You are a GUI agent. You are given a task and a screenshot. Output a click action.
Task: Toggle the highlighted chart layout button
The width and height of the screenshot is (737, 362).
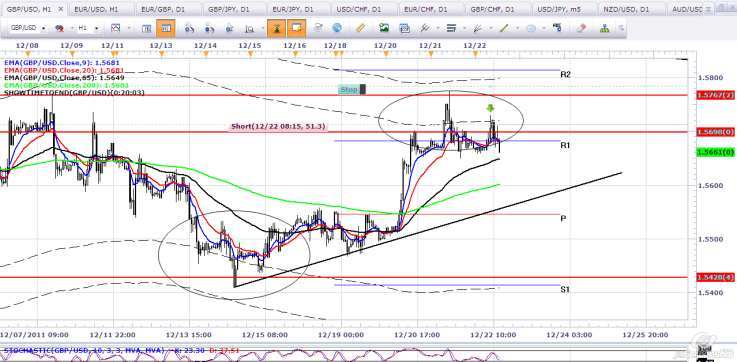point(166,28)
